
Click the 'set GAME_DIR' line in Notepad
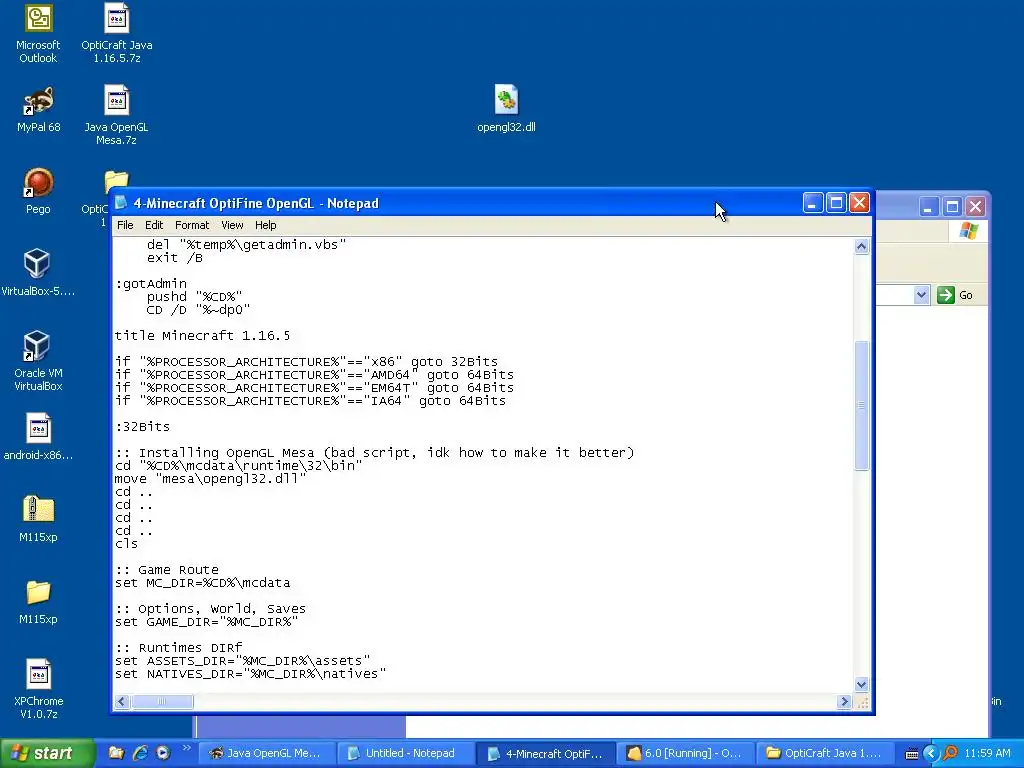206,622
